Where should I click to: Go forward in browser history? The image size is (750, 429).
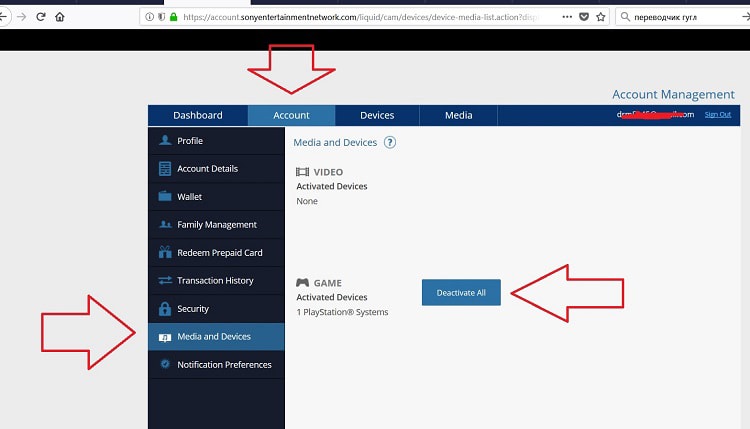[21, 17]
